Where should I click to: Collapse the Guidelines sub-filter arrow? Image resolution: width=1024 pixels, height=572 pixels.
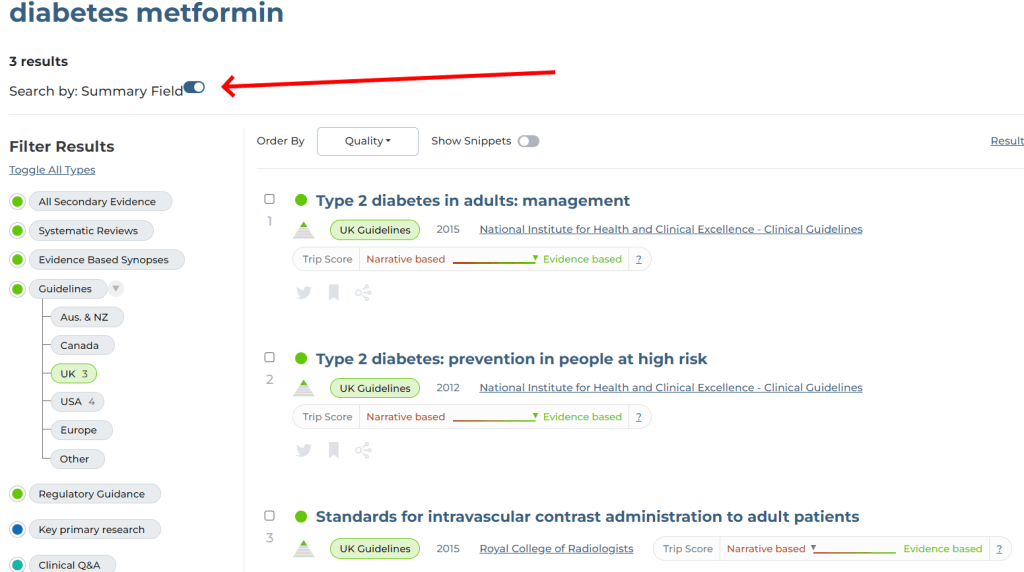[116, 289]
